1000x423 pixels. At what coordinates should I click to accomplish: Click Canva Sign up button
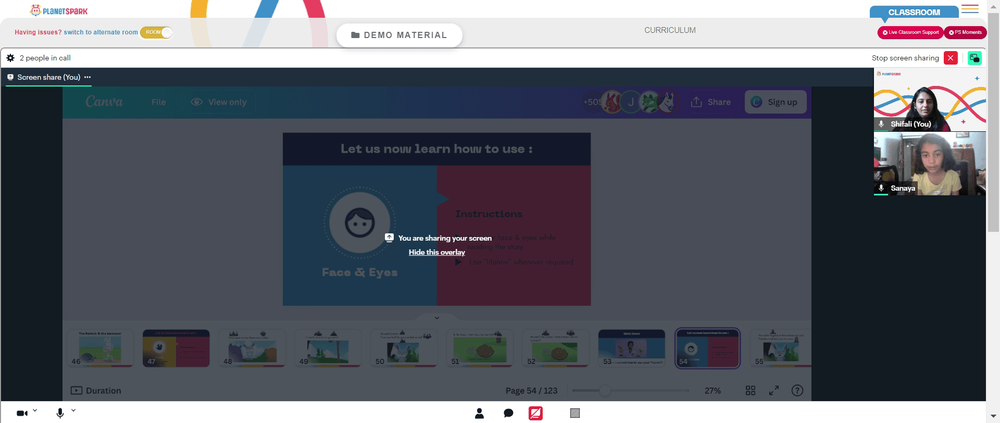tap(775, 102)
